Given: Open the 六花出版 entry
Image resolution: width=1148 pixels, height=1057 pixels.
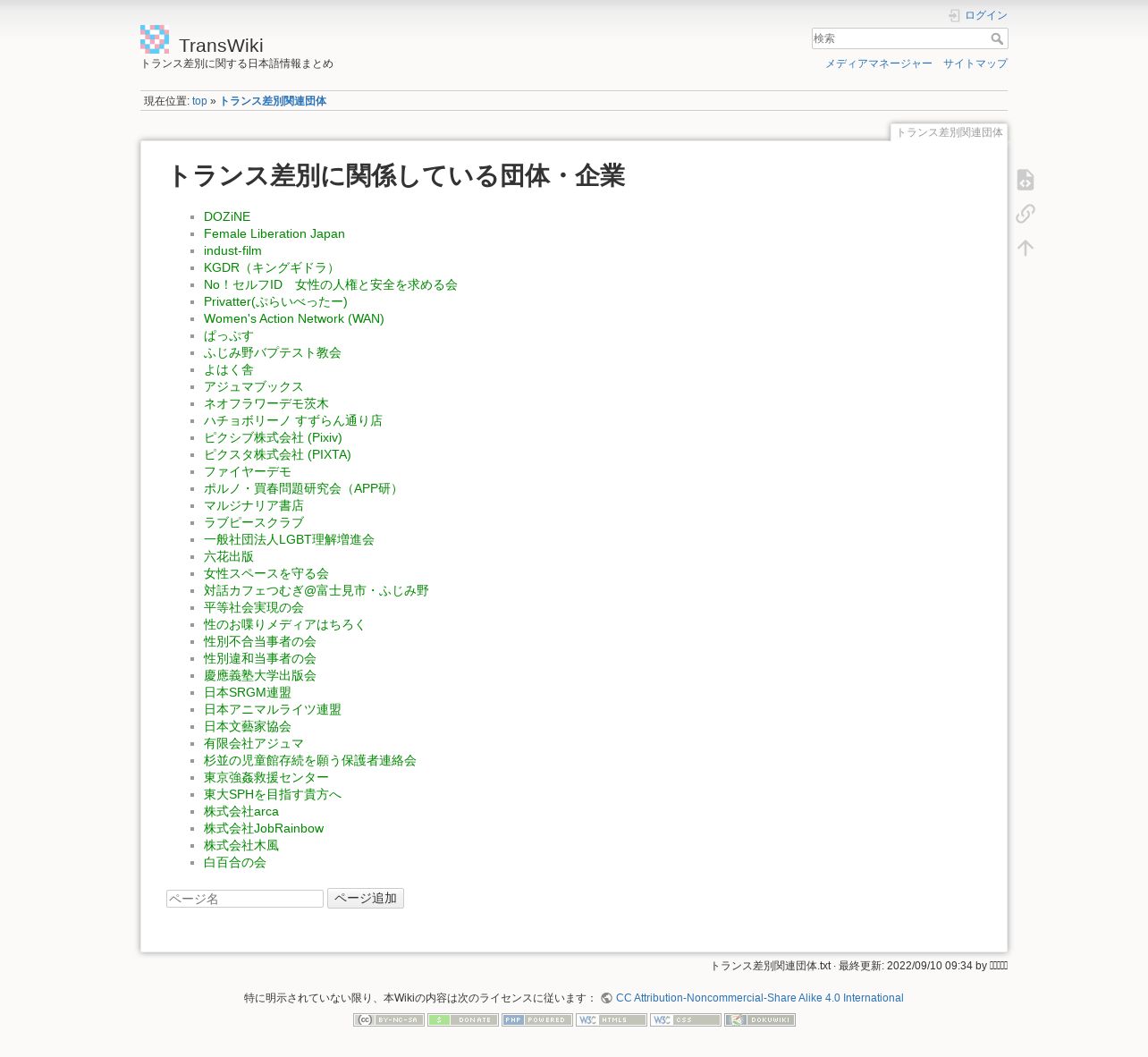Looking at the screenshot, I should tap(229, 556).
